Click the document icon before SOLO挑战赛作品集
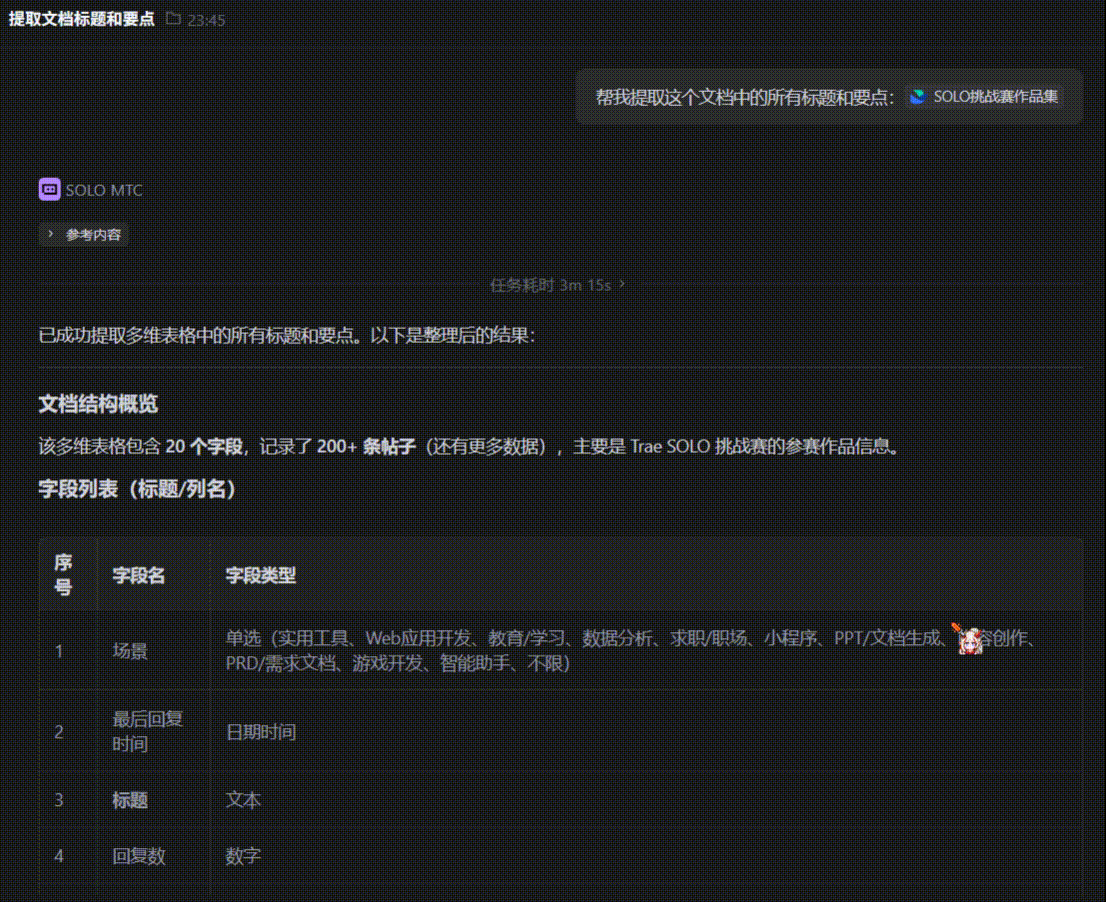The image size is (1106, 902). pos(917,97)
